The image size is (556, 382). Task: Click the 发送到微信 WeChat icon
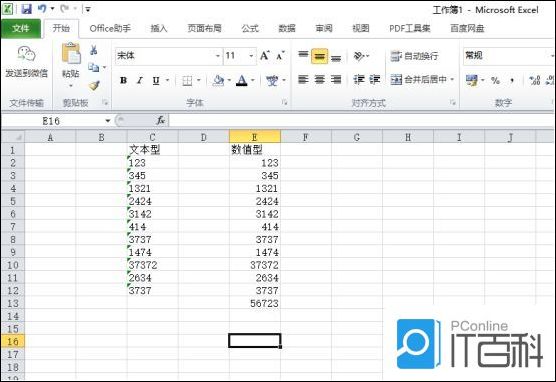click(27, 54)
